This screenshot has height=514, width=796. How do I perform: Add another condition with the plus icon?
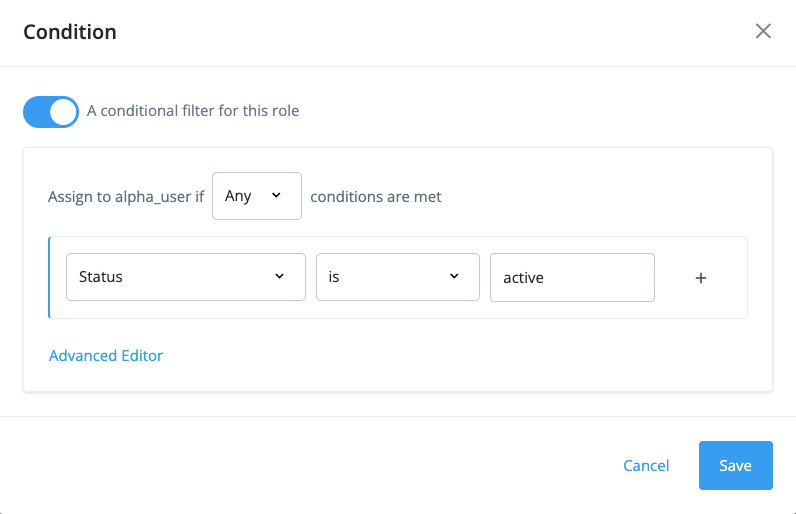(x=701, y=278)
